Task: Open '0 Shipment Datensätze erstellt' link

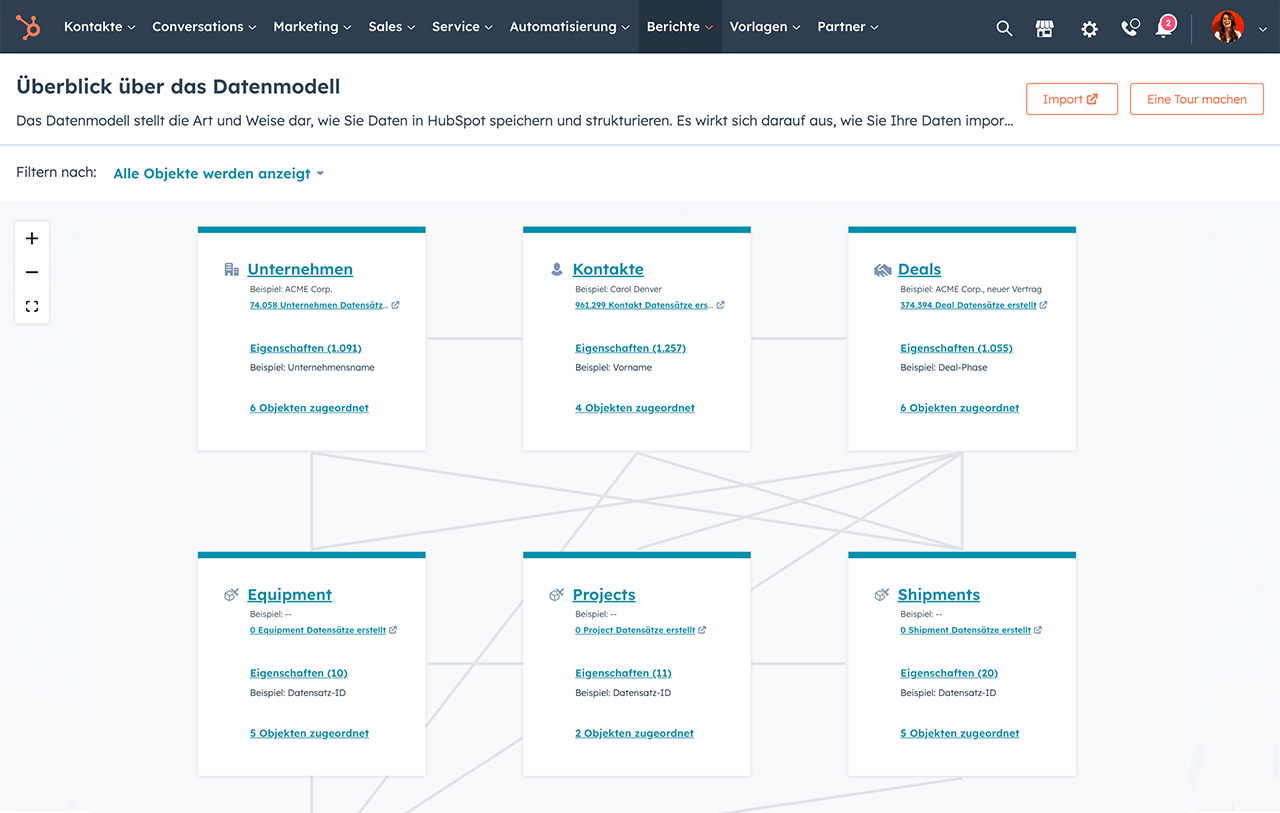Action: [965, 630]
